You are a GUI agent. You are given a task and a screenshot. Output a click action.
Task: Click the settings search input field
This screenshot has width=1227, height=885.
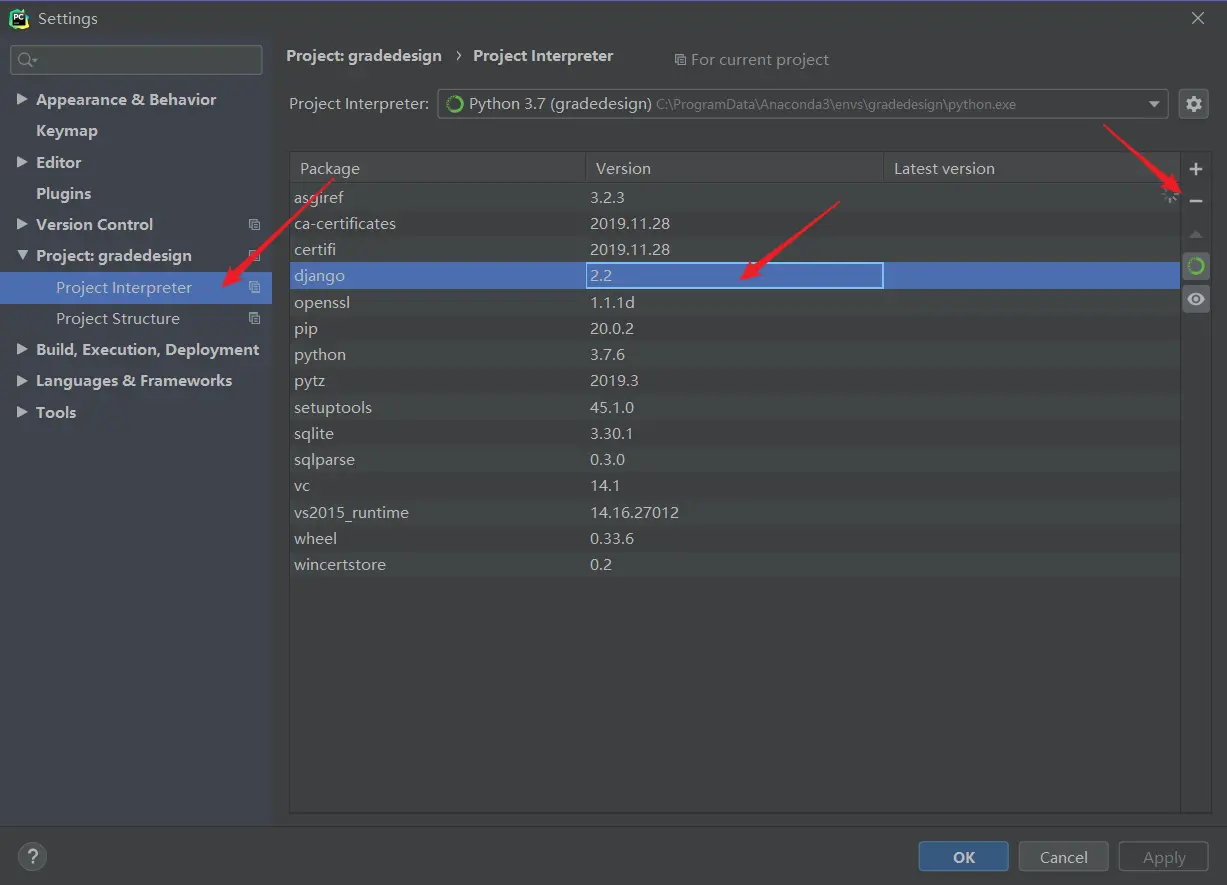(136, 60)
